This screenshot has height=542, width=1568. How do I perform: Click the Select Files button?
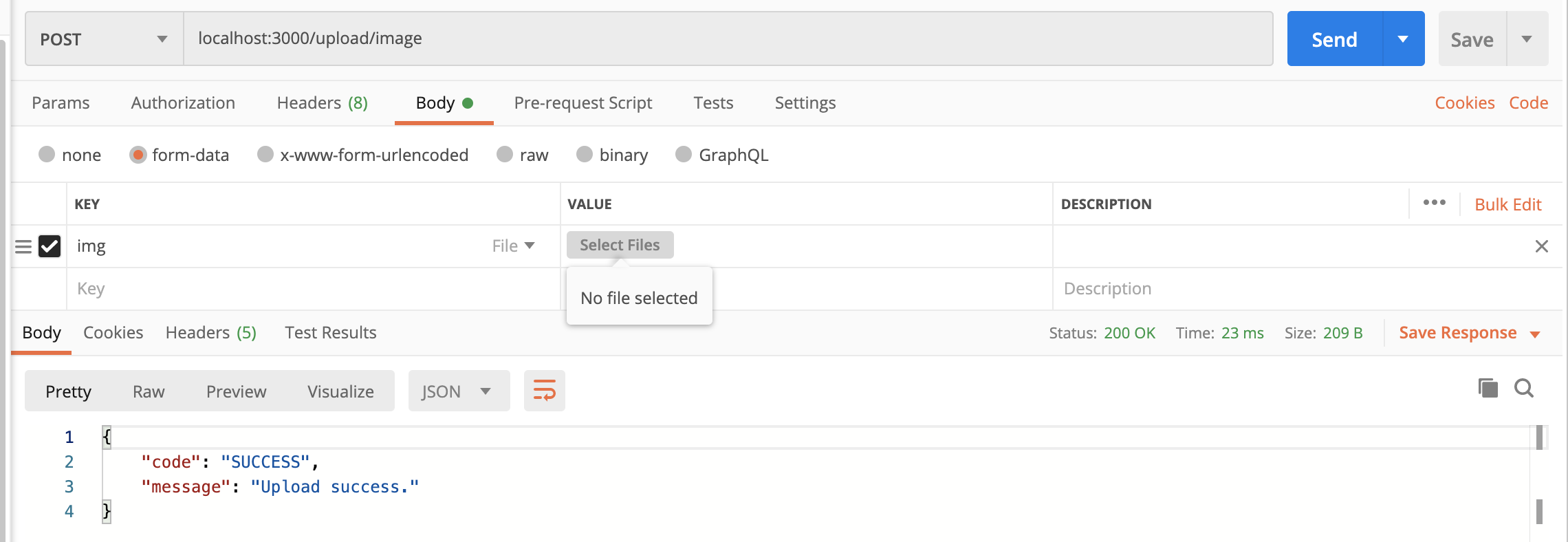(620, 246)
